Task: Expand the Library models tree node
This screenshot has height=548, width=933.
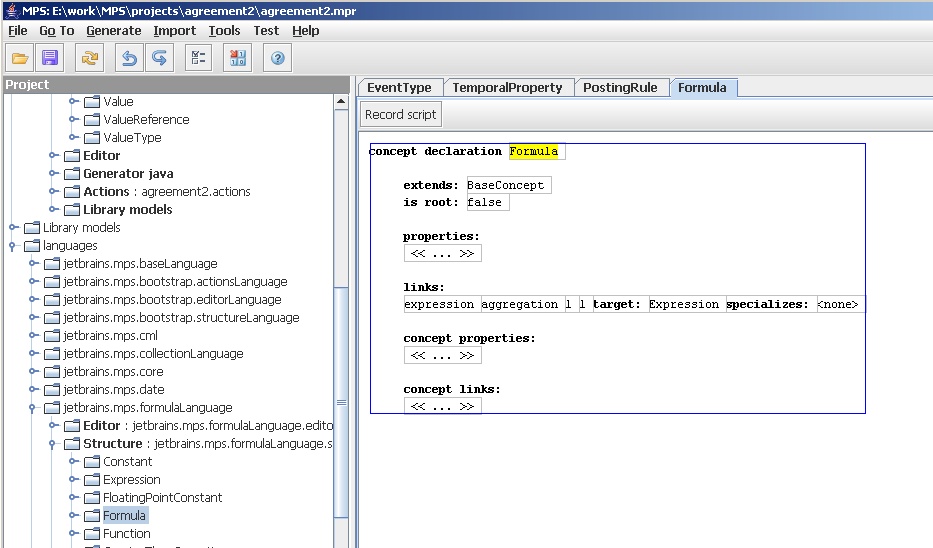Action: (14, 228)
